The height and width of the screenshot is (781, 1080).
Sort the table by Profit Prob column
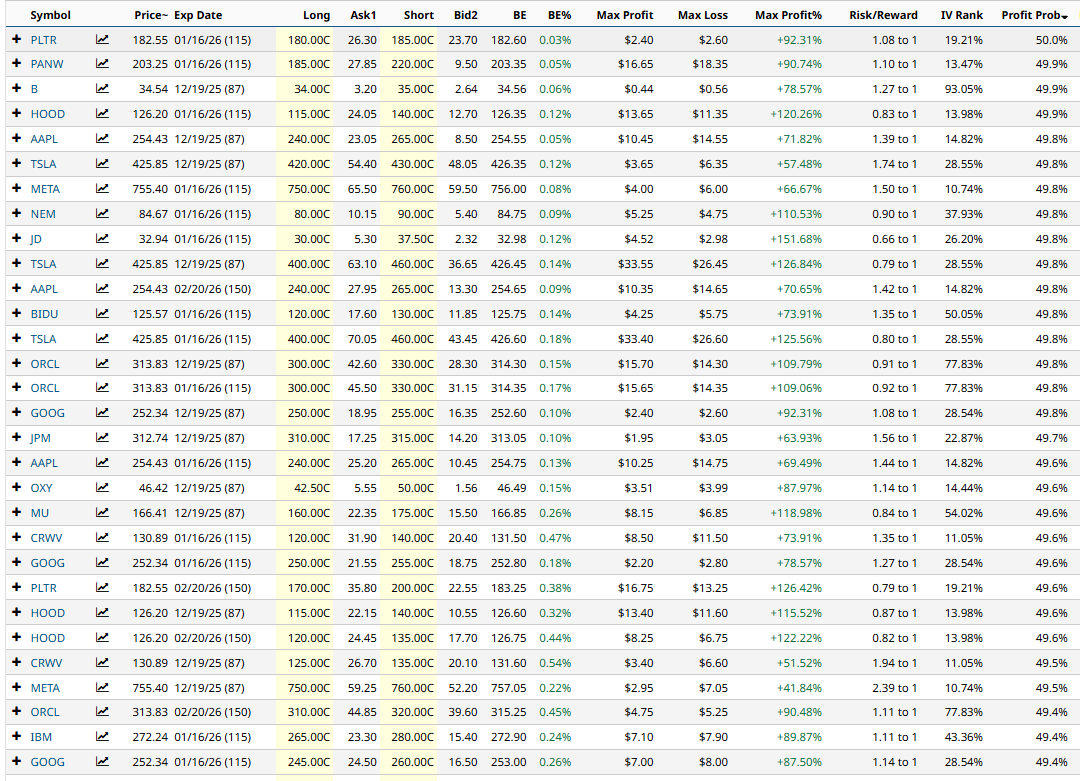tap(1034, 15)
